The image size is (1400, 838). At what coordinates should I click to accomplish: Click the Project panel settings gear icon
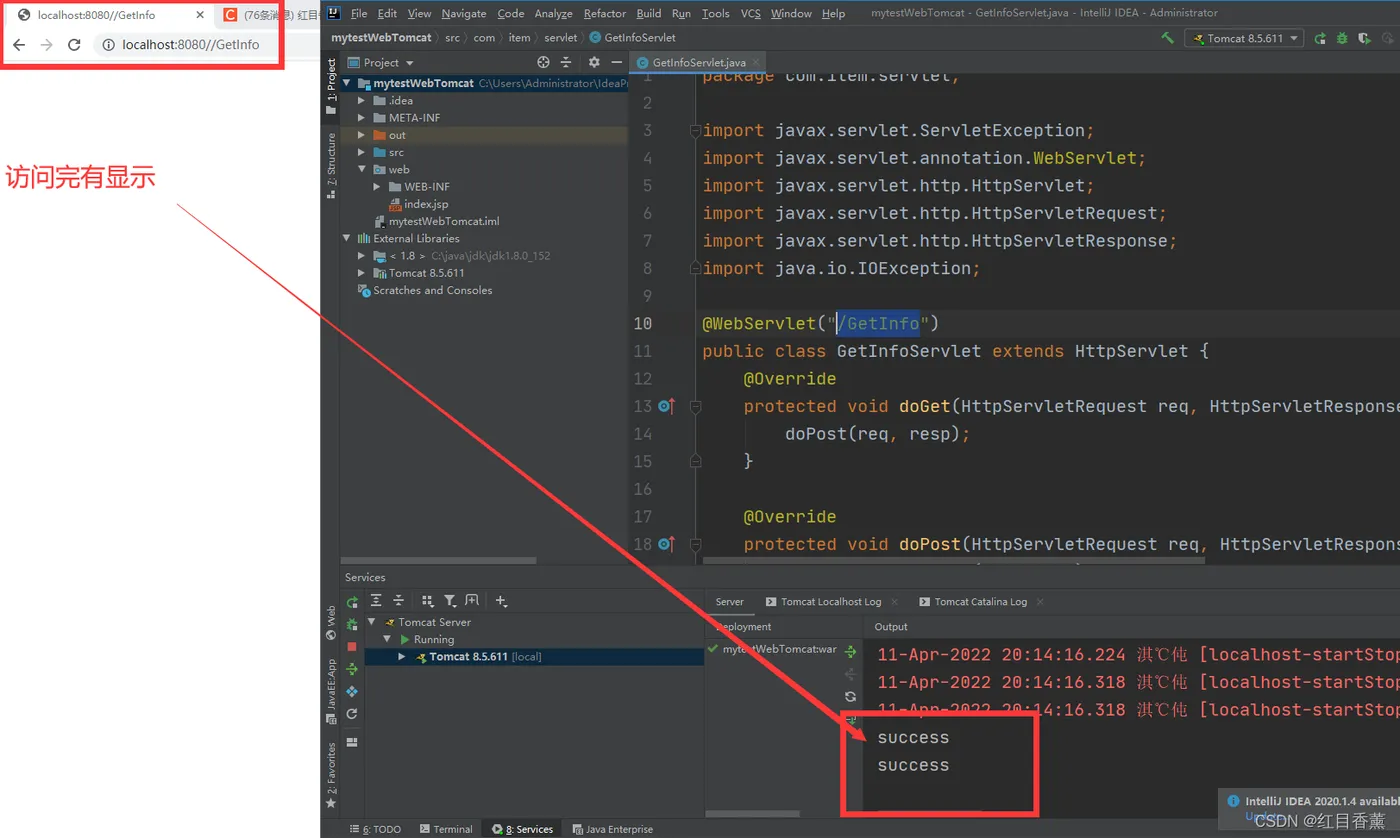(593, 62)
